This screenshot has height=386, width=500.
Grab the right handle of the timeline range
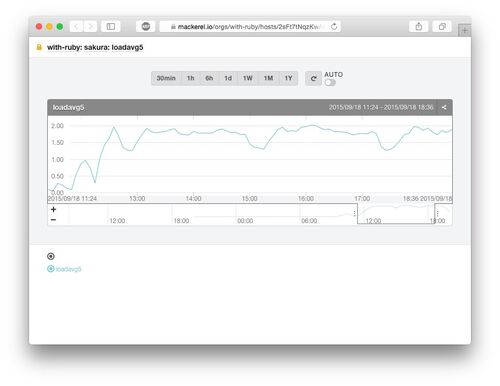[x=437, y=213]
